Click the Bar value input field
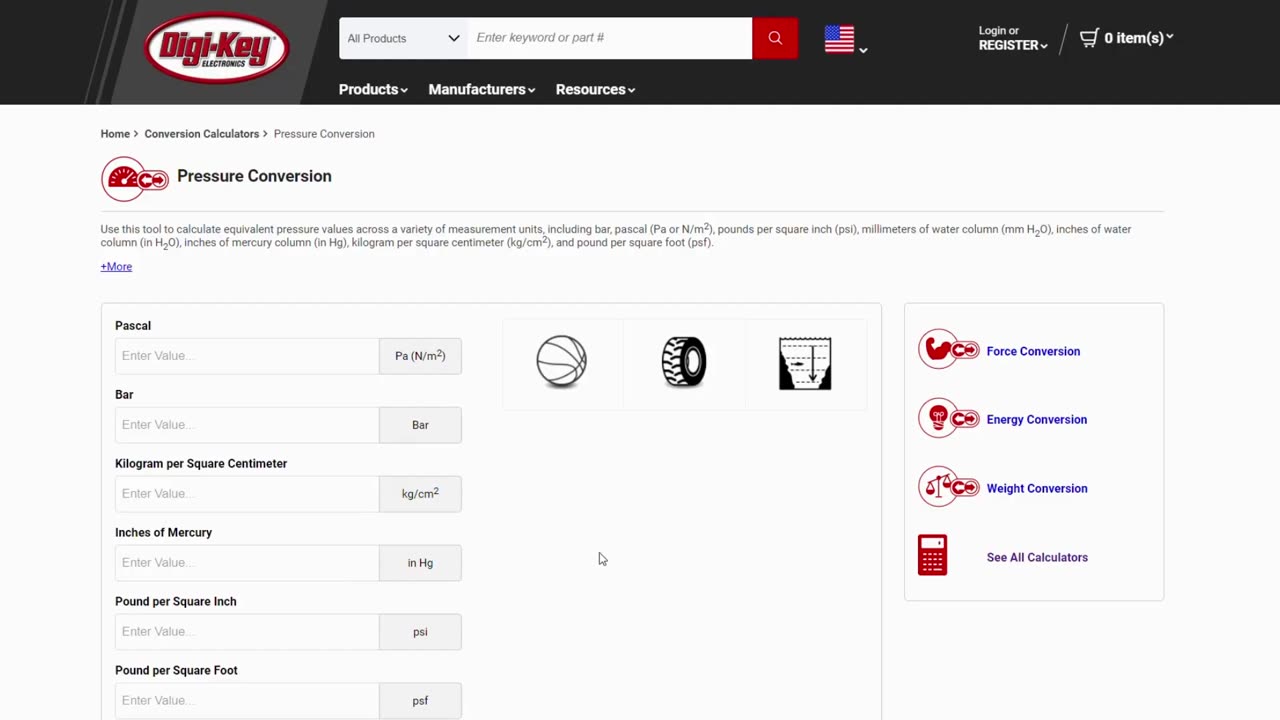The width and height of the screenshot is (1280, 720). pyautogui.click(x=247, y=425)
